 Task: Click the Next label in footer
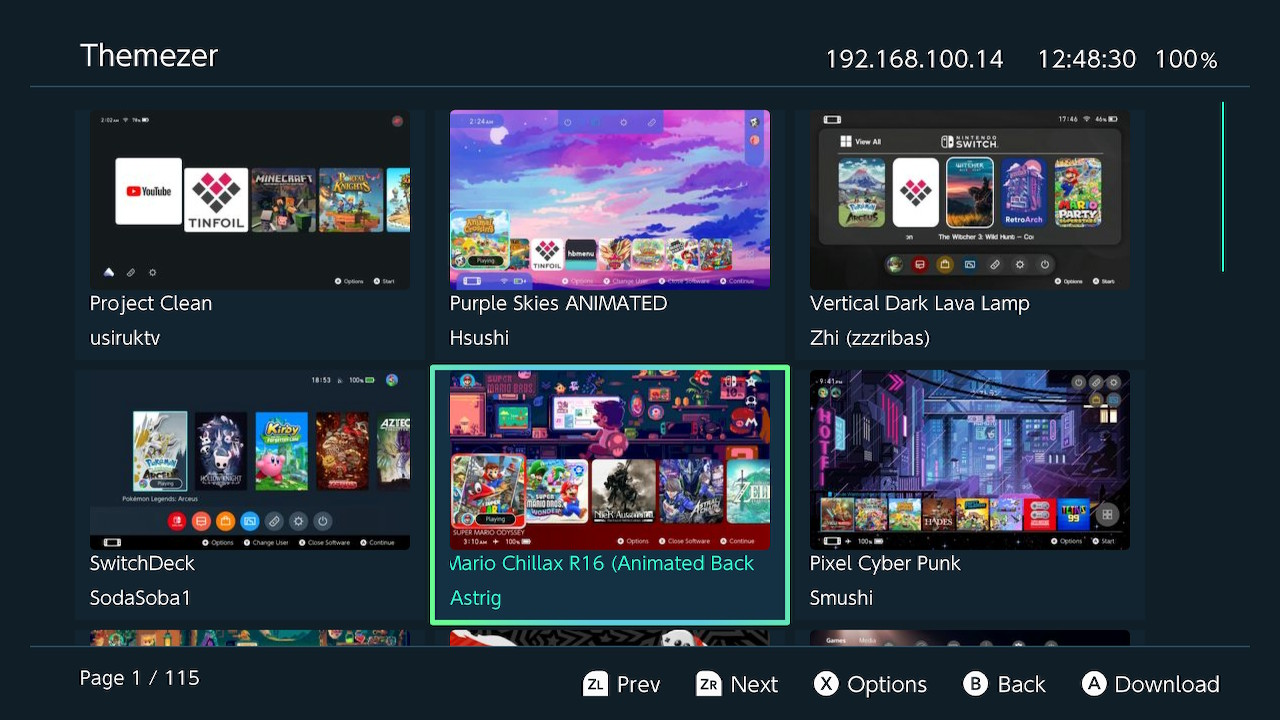[754, 684]
